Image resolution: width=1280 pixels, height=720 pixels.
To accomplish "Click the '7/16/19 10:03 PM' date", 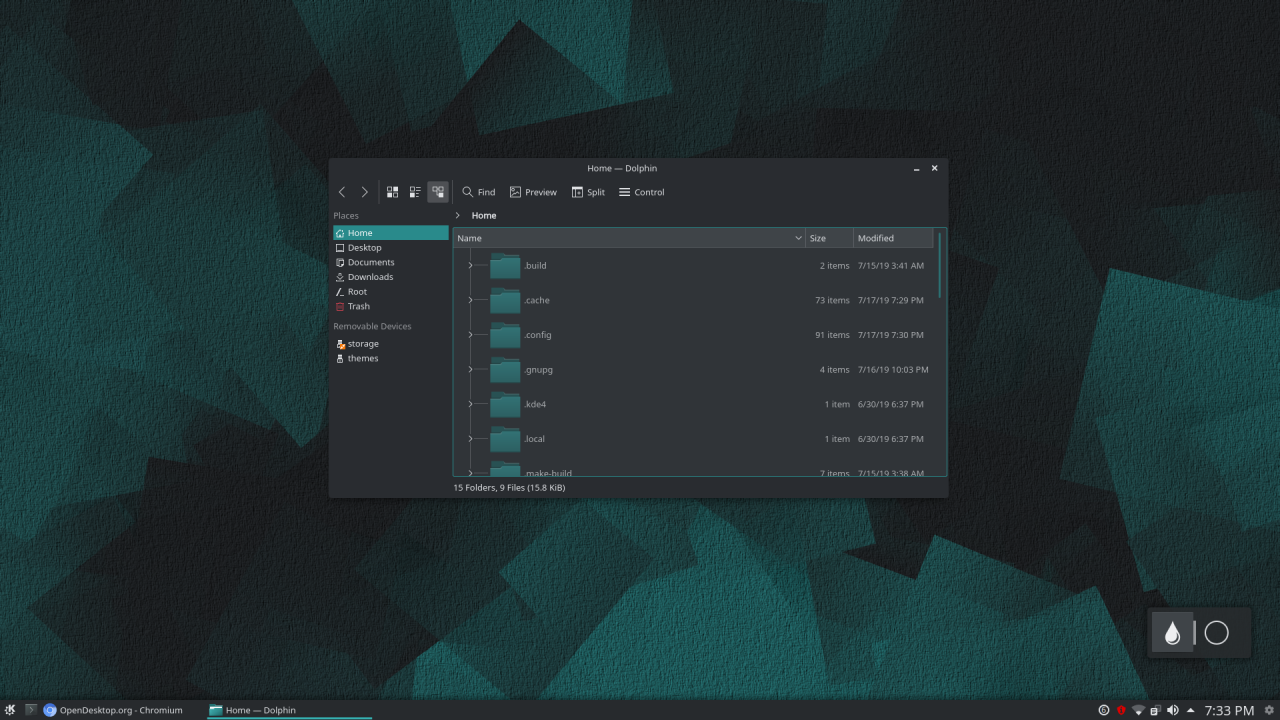I will click(893, 369).
